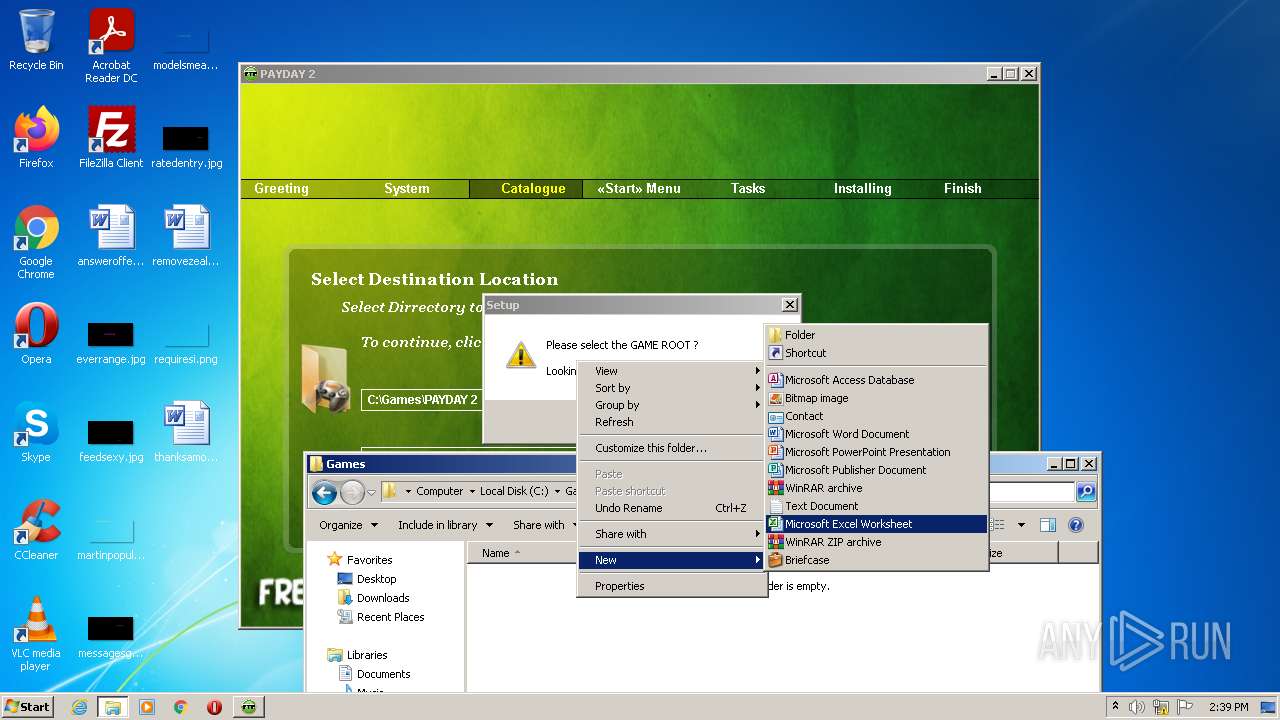
Task: Show hidden tray icons arrow
Action: tap(1115, 707)
